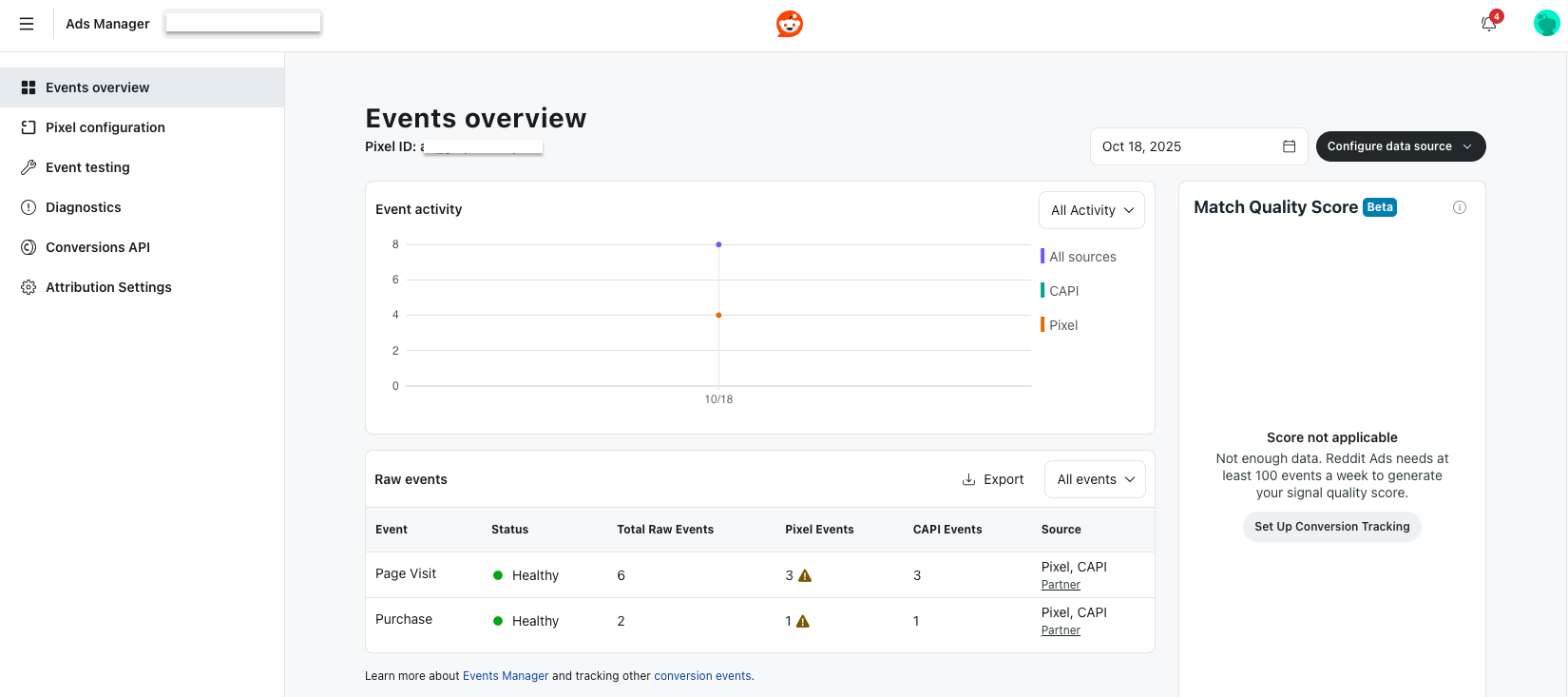Click the Match Quality Score info icon
The width and height of the screenshot is (1568, 697).
tap(1460, 207)
